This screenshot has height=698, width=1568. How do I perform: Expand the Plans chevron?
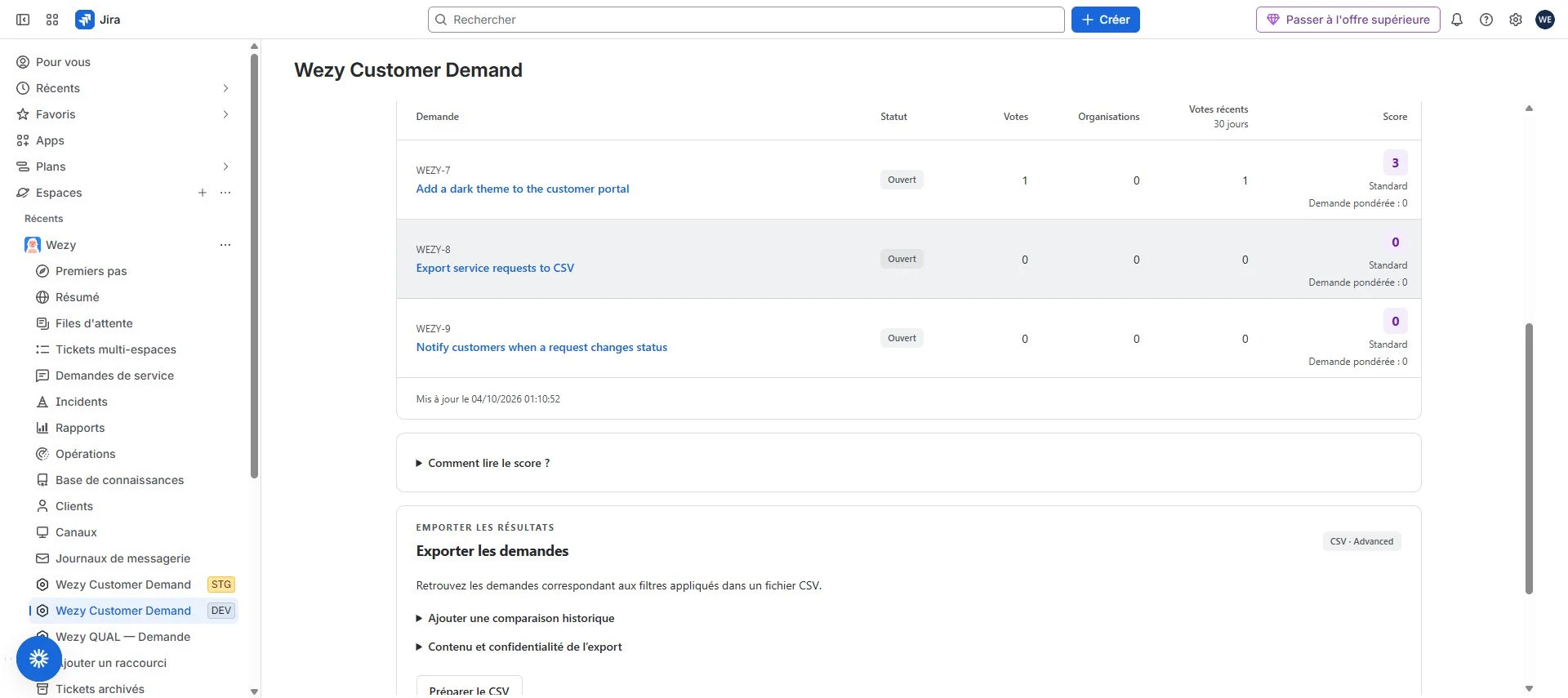[x=225, y=167]
